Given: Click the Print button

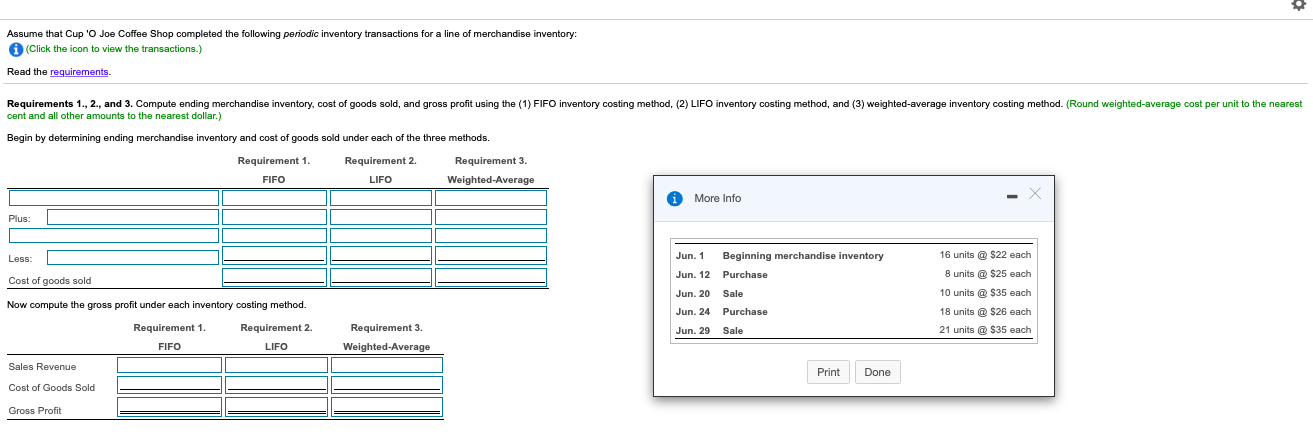Looking at the screenshot, I should pos(828,372).
